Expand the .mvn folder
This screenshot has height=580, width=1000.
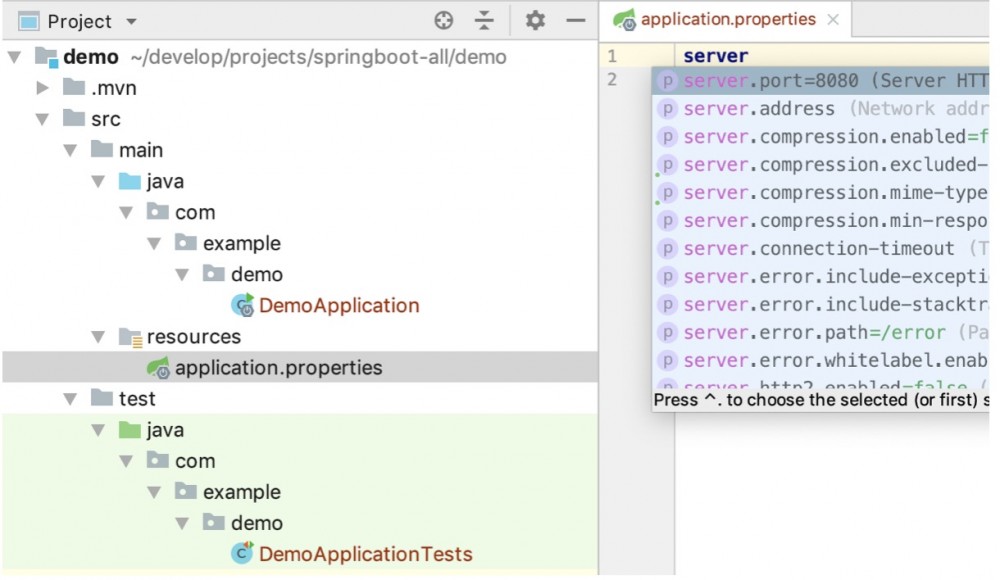[40, 88]
